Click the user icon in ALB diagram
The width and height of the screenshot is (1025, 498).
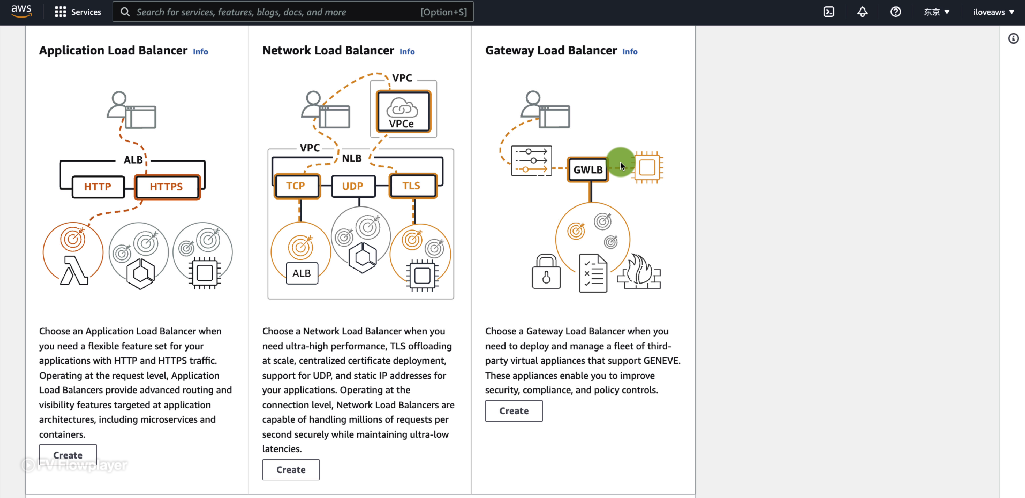point(131,110)
